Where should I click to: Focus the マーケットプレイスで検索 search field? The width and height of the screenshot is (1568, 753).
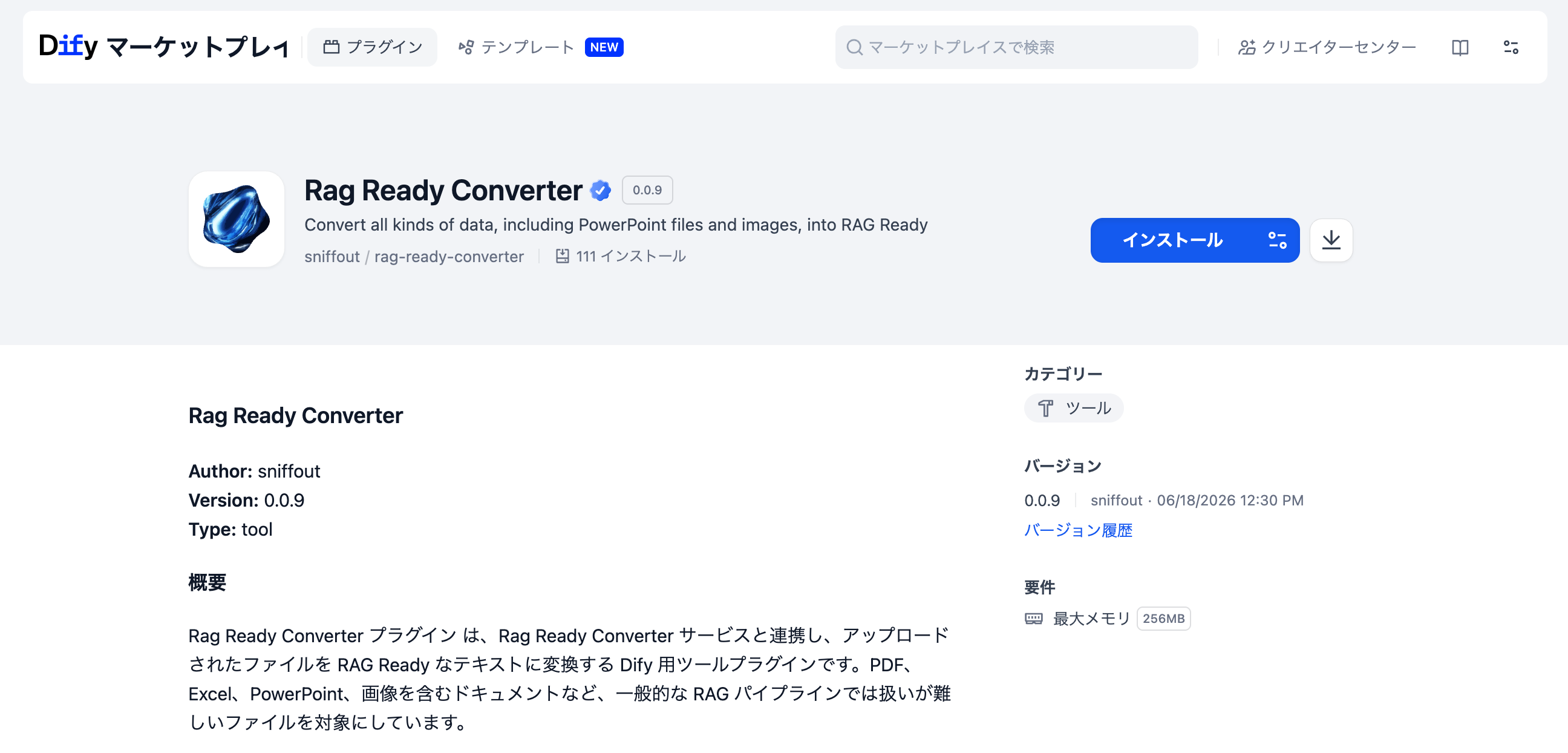pyautogui.click(x=1016, y=47)
